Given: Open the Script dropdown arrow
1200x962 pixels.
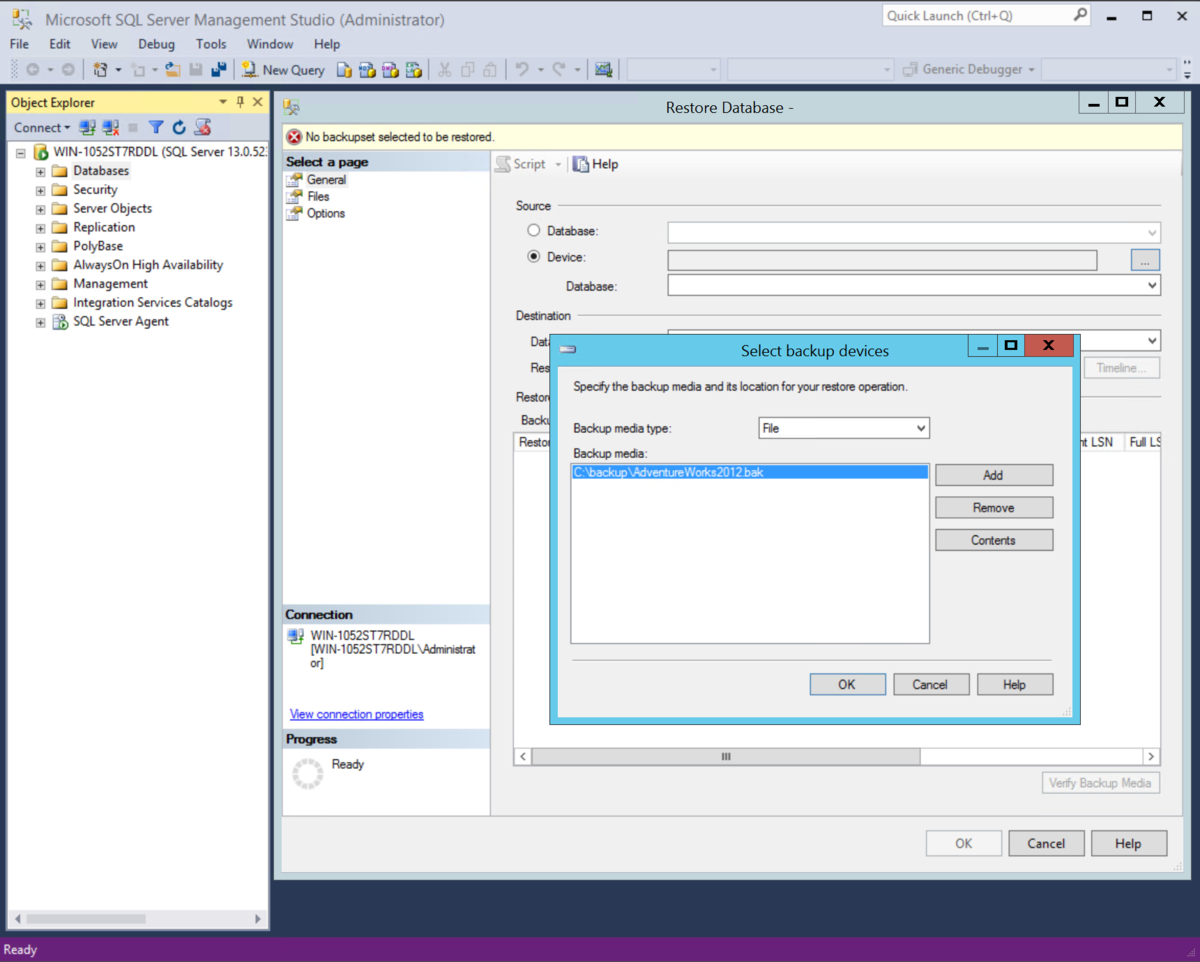Looking at the screenshot, I should (x=558, y=164).
